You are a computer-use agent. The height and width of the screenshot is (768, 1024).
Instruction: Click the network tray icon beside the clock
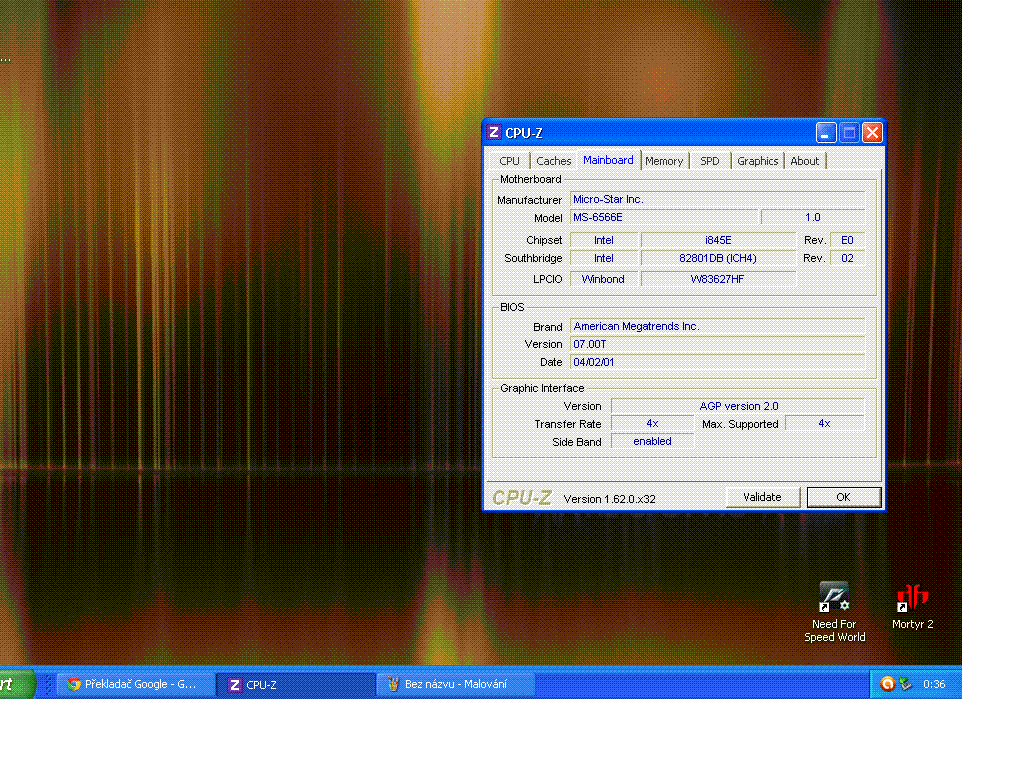[x=905, y=684]
